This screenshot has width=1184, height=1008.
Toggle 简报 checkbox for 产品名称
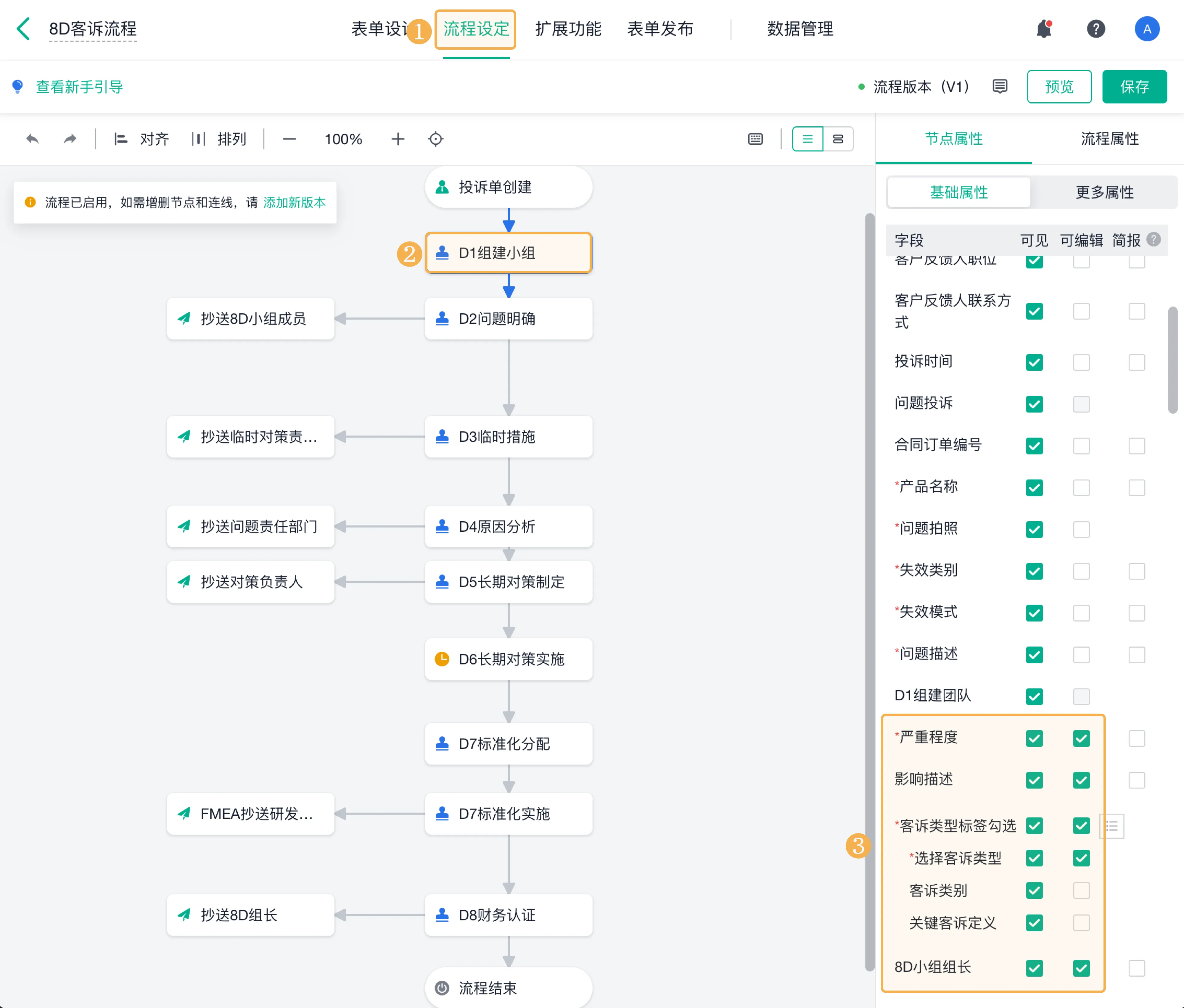coord(1137,487)
